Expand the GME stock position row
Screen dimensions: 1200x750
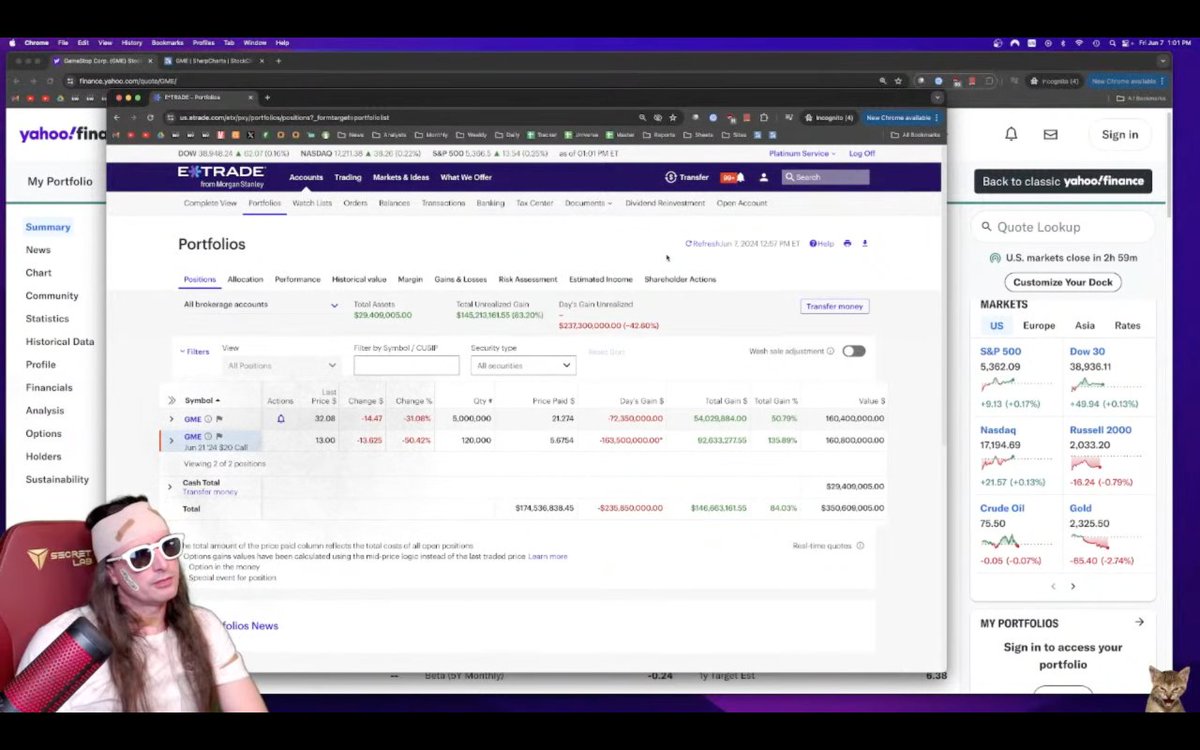(x=171, y=418)
